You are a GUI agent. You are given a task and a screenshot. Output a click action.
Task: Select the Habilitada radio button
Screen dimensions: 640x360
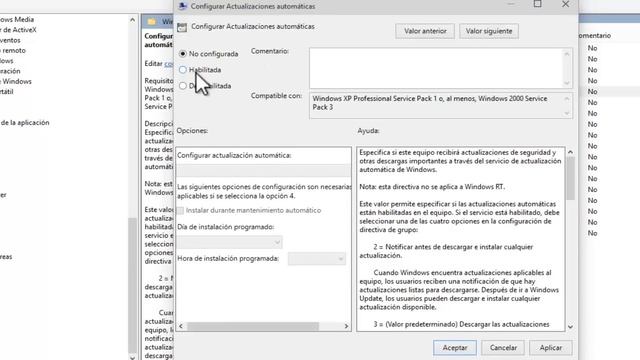coord(182,70)
